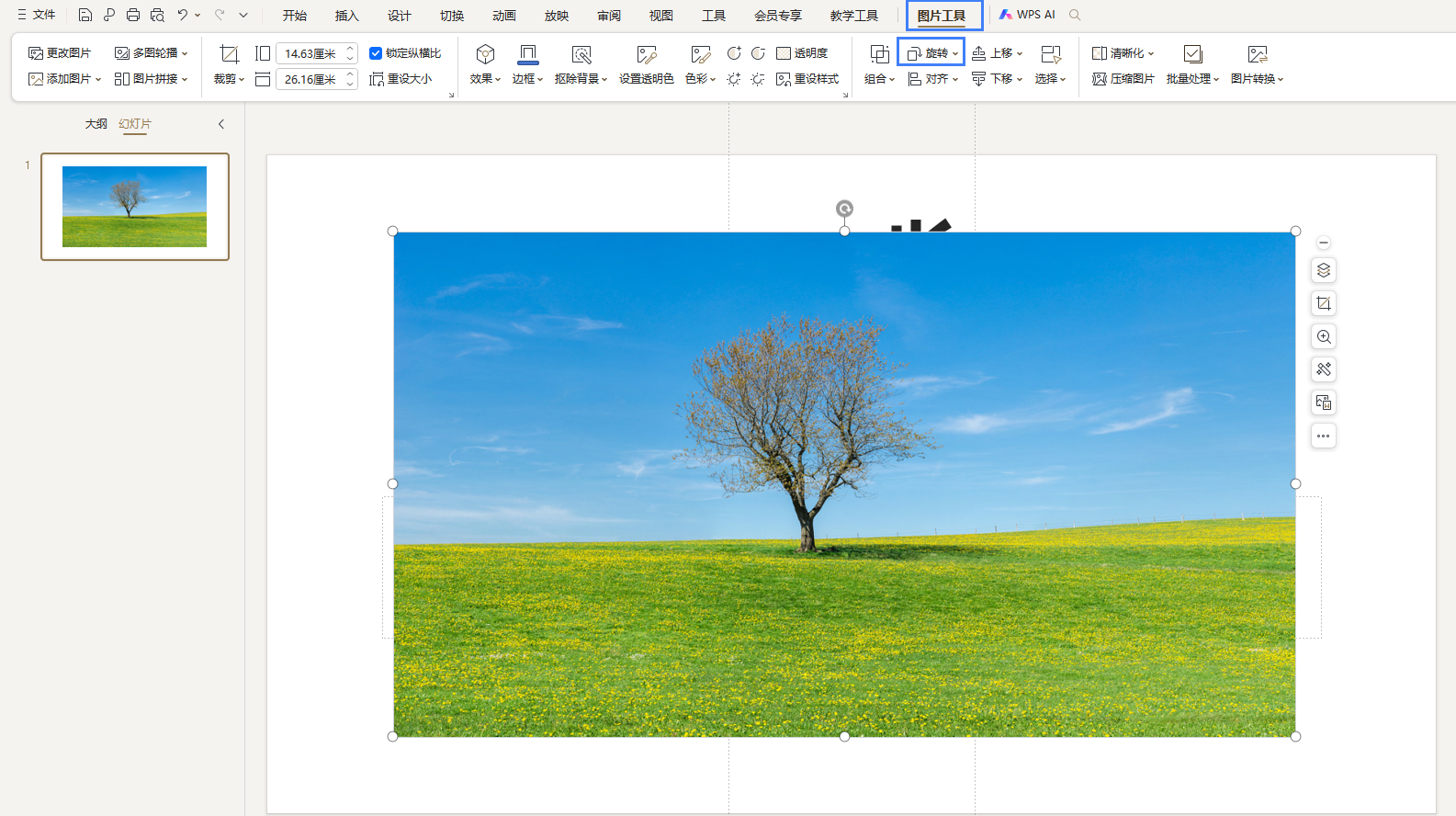
Task: Click the Group (组合) icon
Action: pos(879,54)
